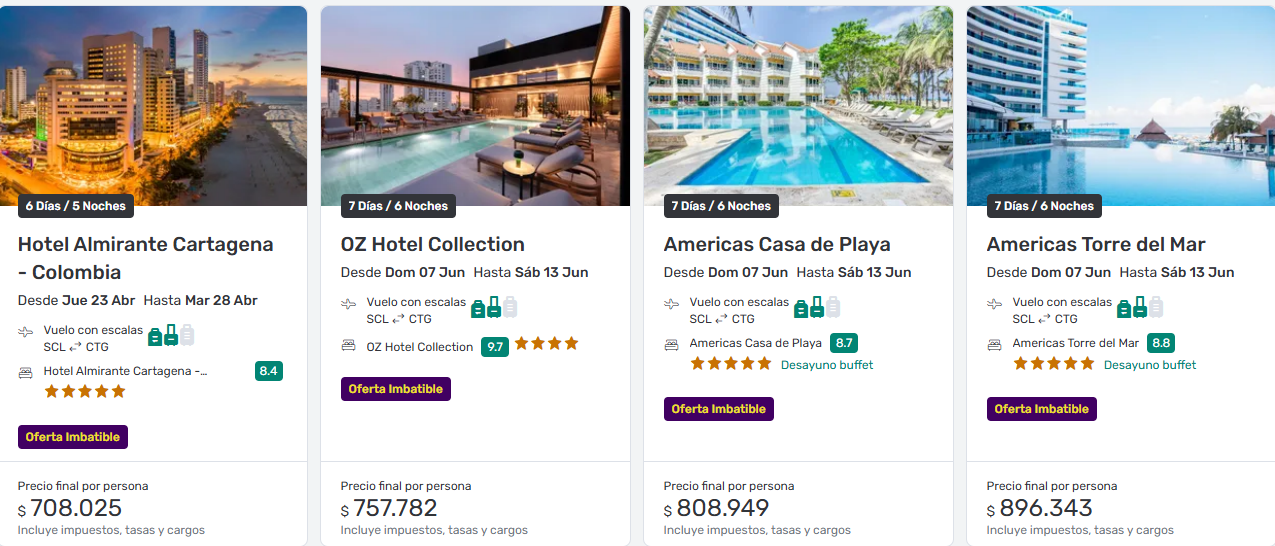This screenshot has width=1275, height=546.
Task: Click the bed icon on OZ Hotel card
Action: point(348,346)
